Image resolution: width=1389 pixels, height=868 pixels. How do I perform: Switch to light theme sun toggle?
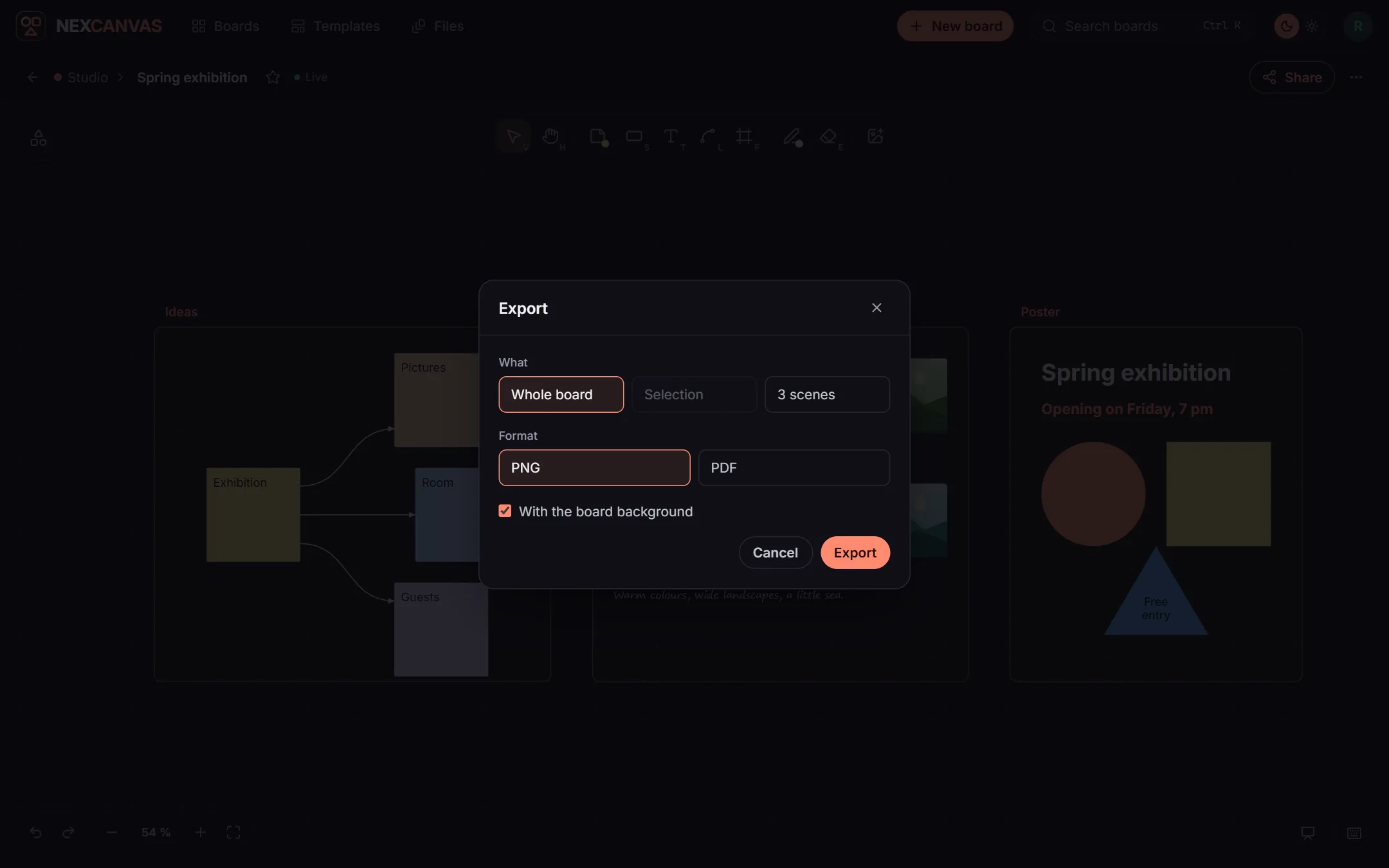click(1312, 26)
